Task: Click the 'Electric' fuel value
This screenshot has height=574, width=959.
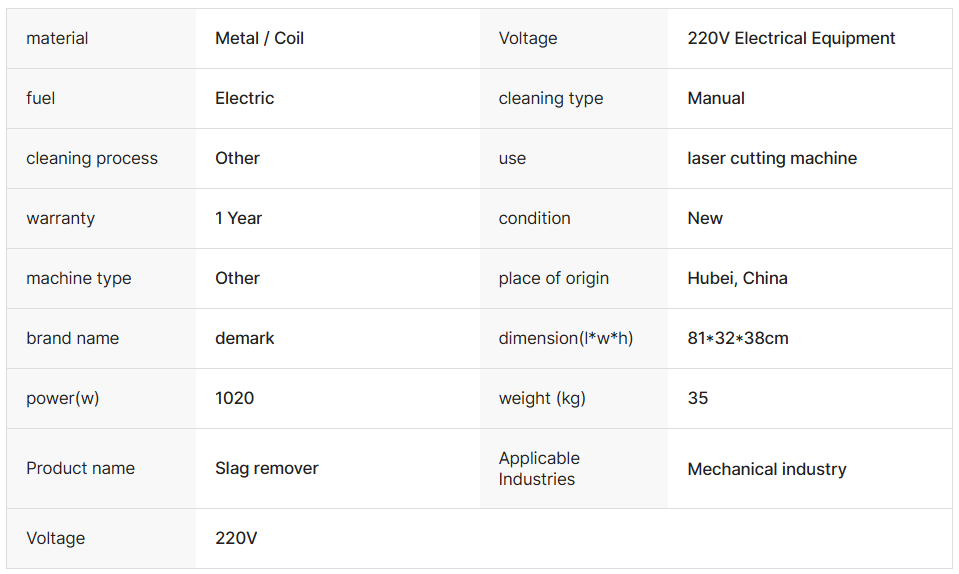Action: (x=244, y=99)
